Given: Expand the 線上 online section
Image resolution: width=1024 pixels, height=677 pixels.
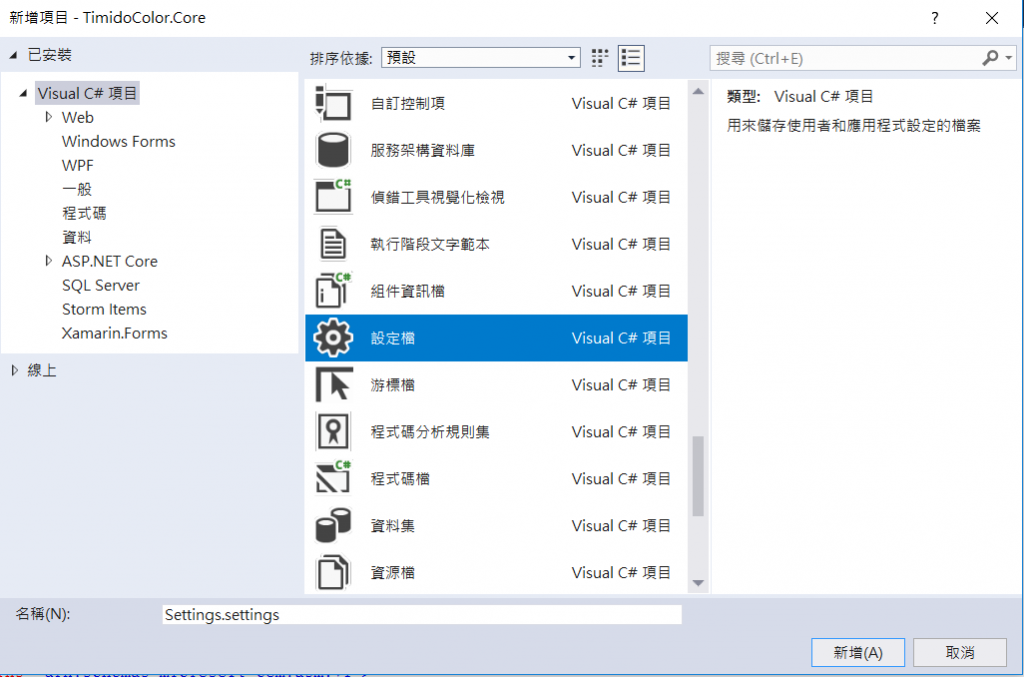Looking at the screenshot, I should 14,370.
